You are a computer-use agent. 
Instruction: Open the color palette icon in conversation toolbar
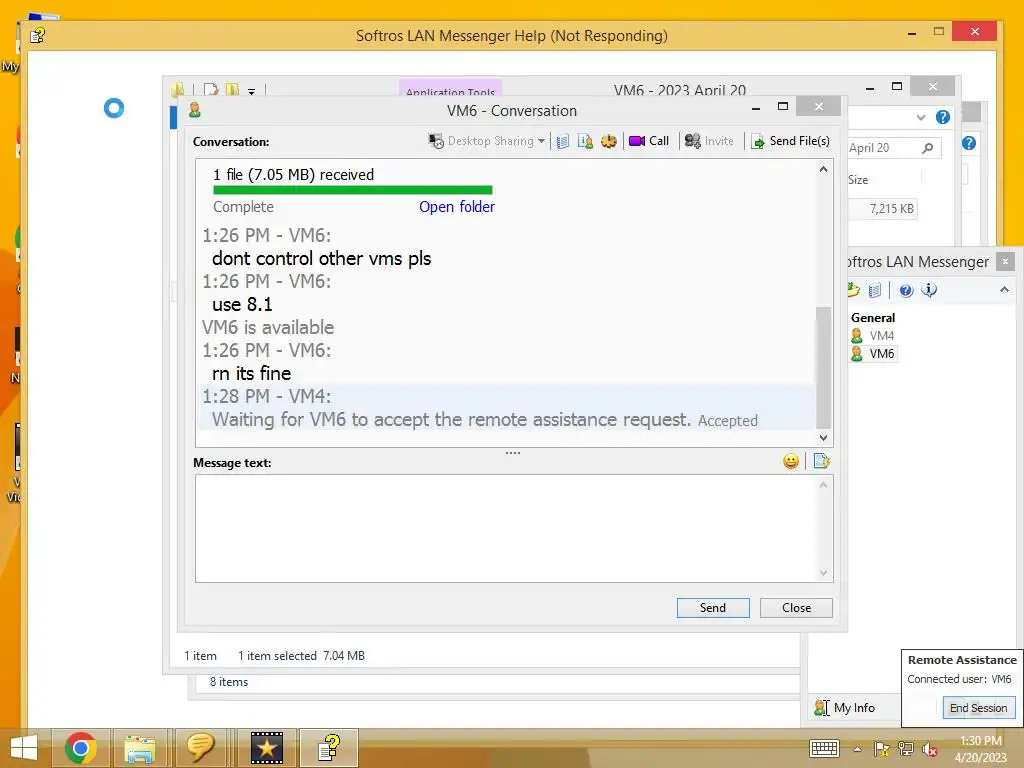(609, 141)
